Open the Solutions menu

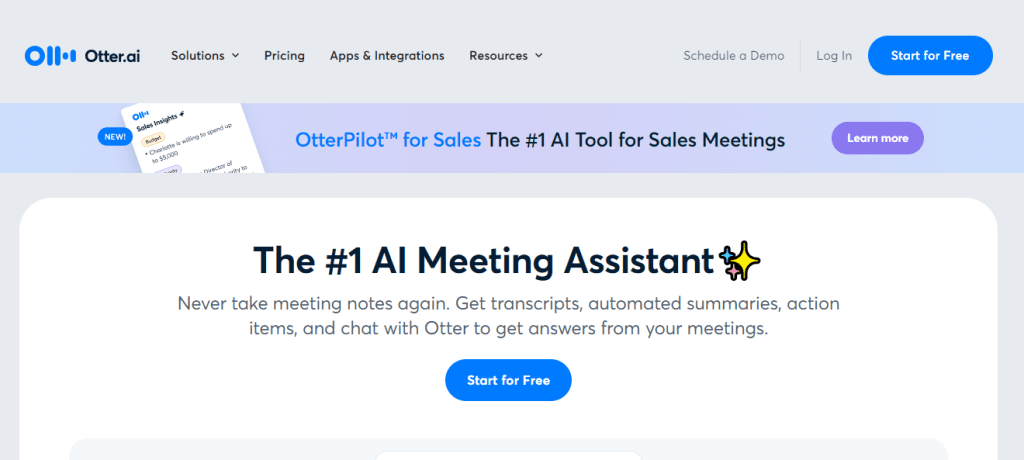[198, 56]
